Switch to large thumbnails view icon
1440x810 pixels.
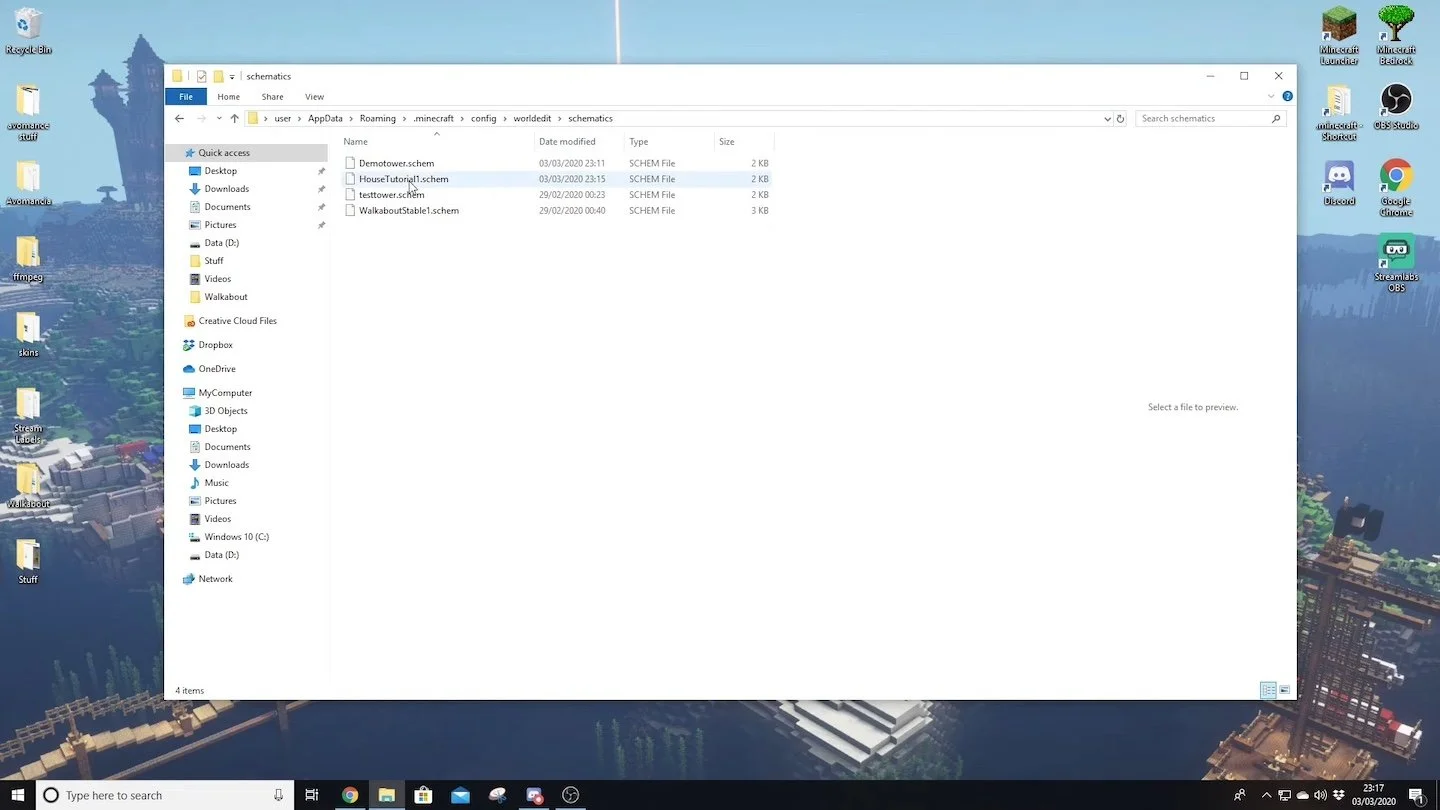point(1285,690)
